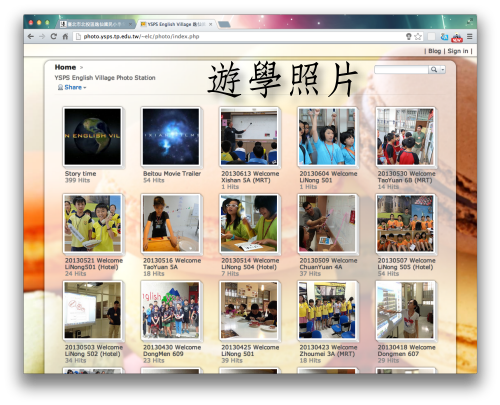Click '20130604 Welcome LiNong 501' title
Viewport: 500px width, 405px height.
[328, 177]
